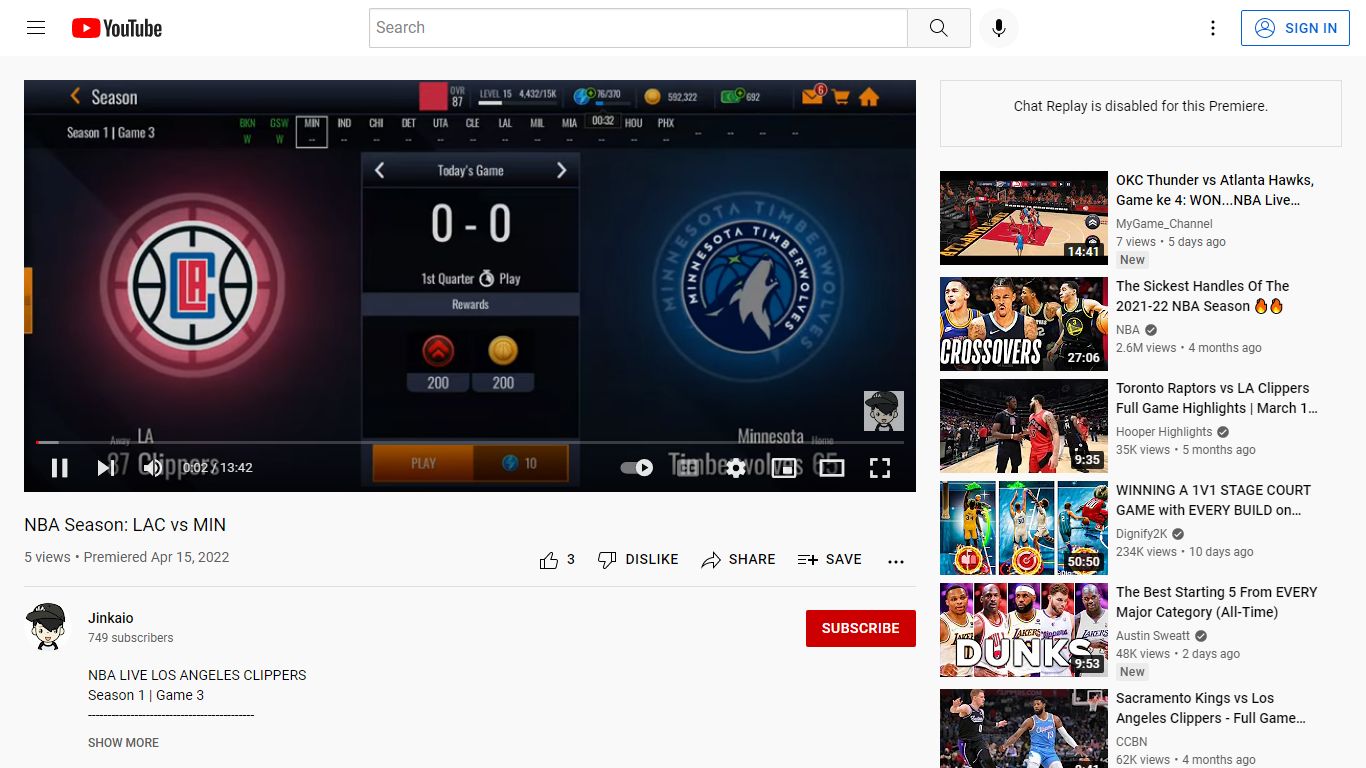Open the Jinkaio channel name link
The height and width of the screenshot is (768, 1366).
tap(111, 618)
